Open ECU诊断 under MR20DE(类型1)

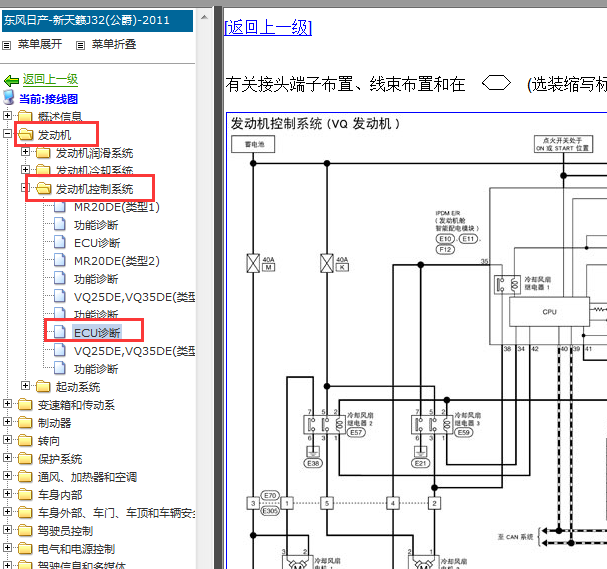point(97,243)
